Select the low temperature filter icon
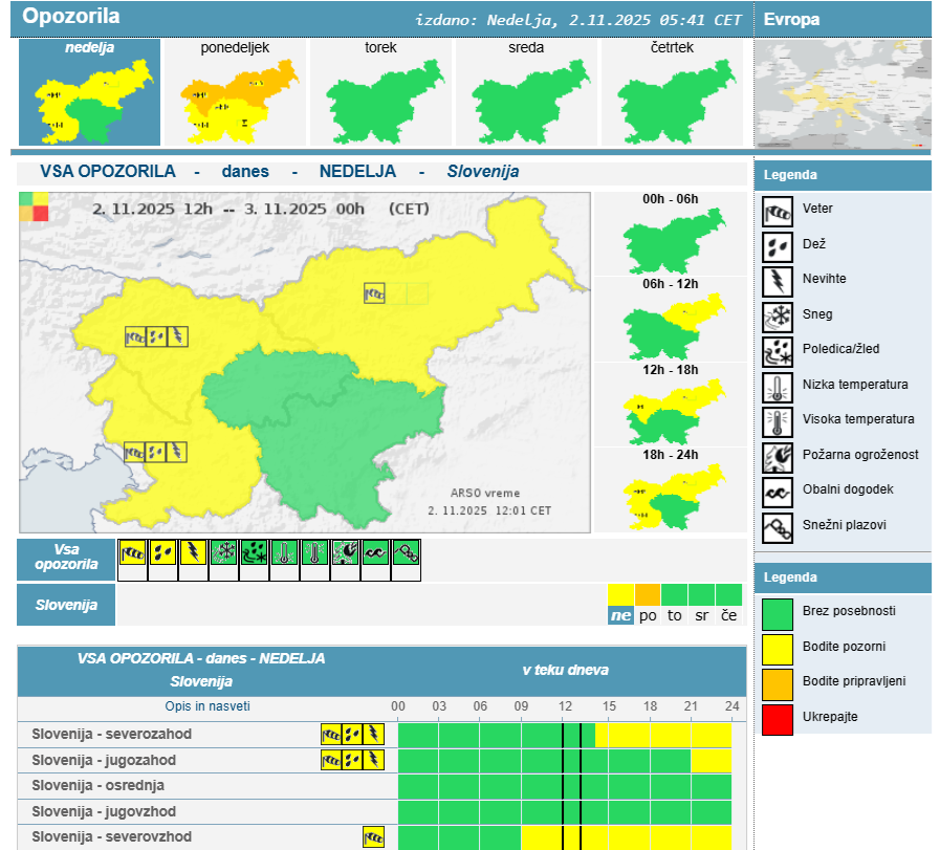Image resolution: width=940 pixels, height=850 pixels. 285,553
